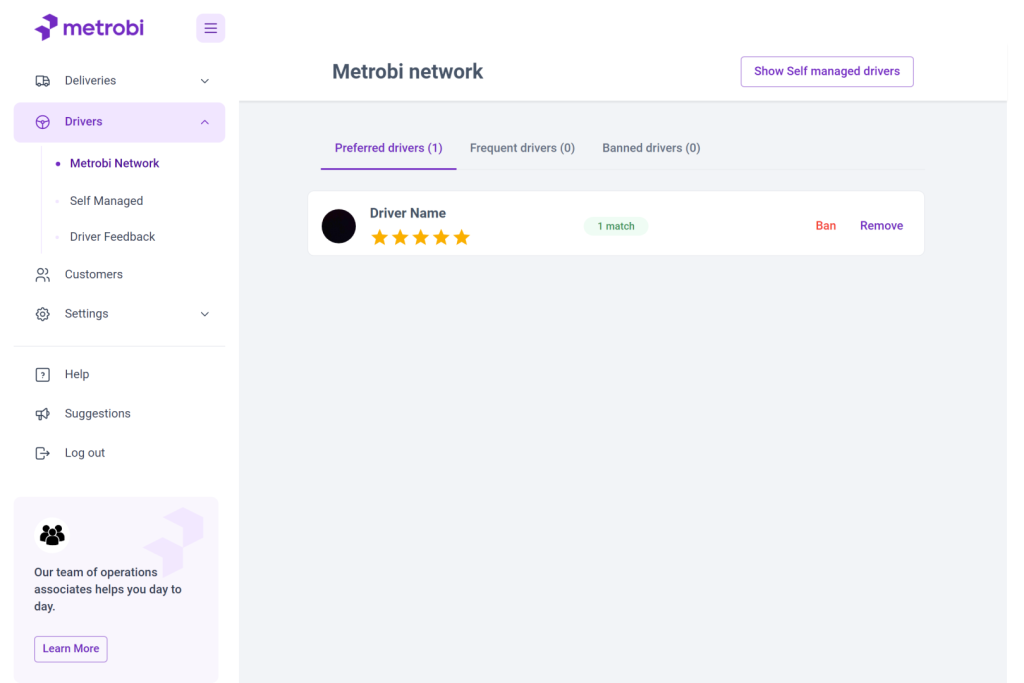Collapse the Drivers menu chevron
The height and width of the screenshot is (683, 1024).
(205, 122)
